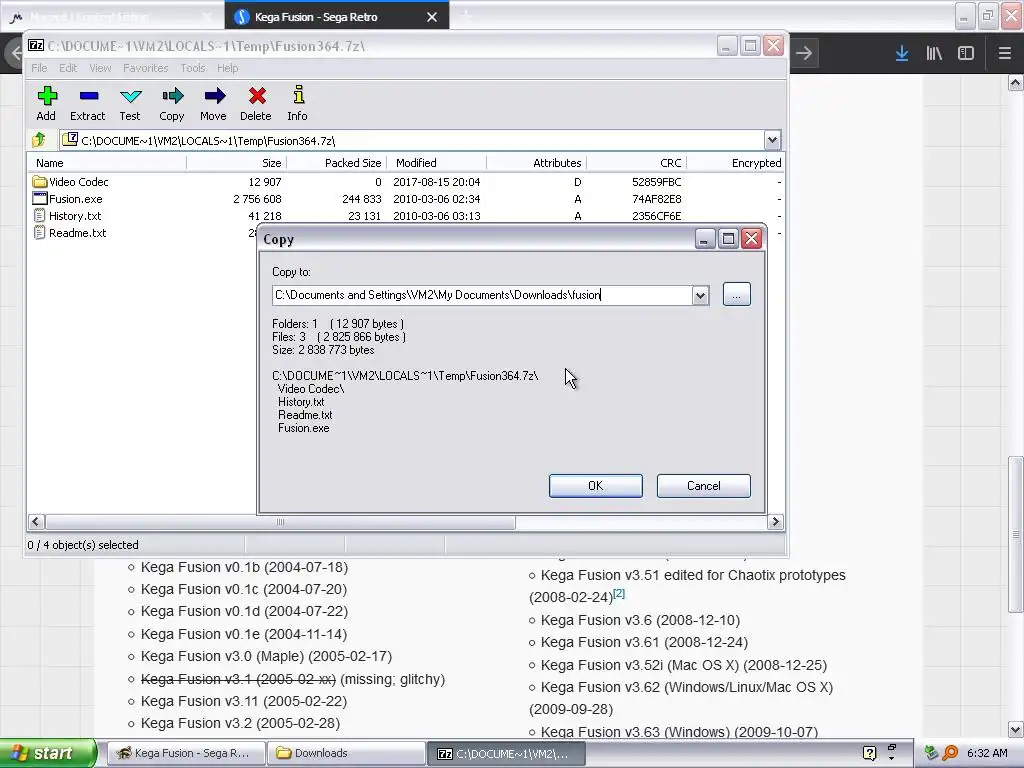The image size is (1024, 768).
Task: Run the Test archive tool
Action: click(130, 103)
